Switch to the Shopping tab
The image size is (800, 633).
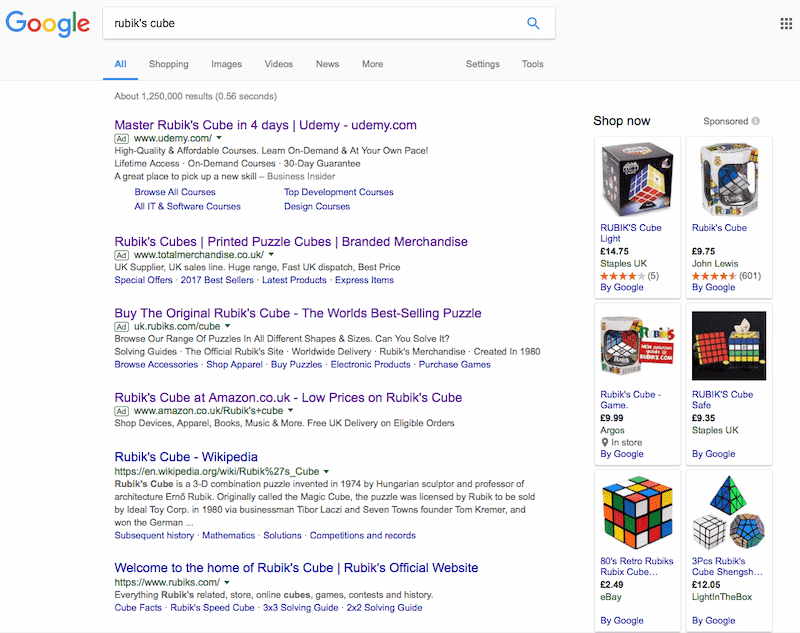click(168, 64)
